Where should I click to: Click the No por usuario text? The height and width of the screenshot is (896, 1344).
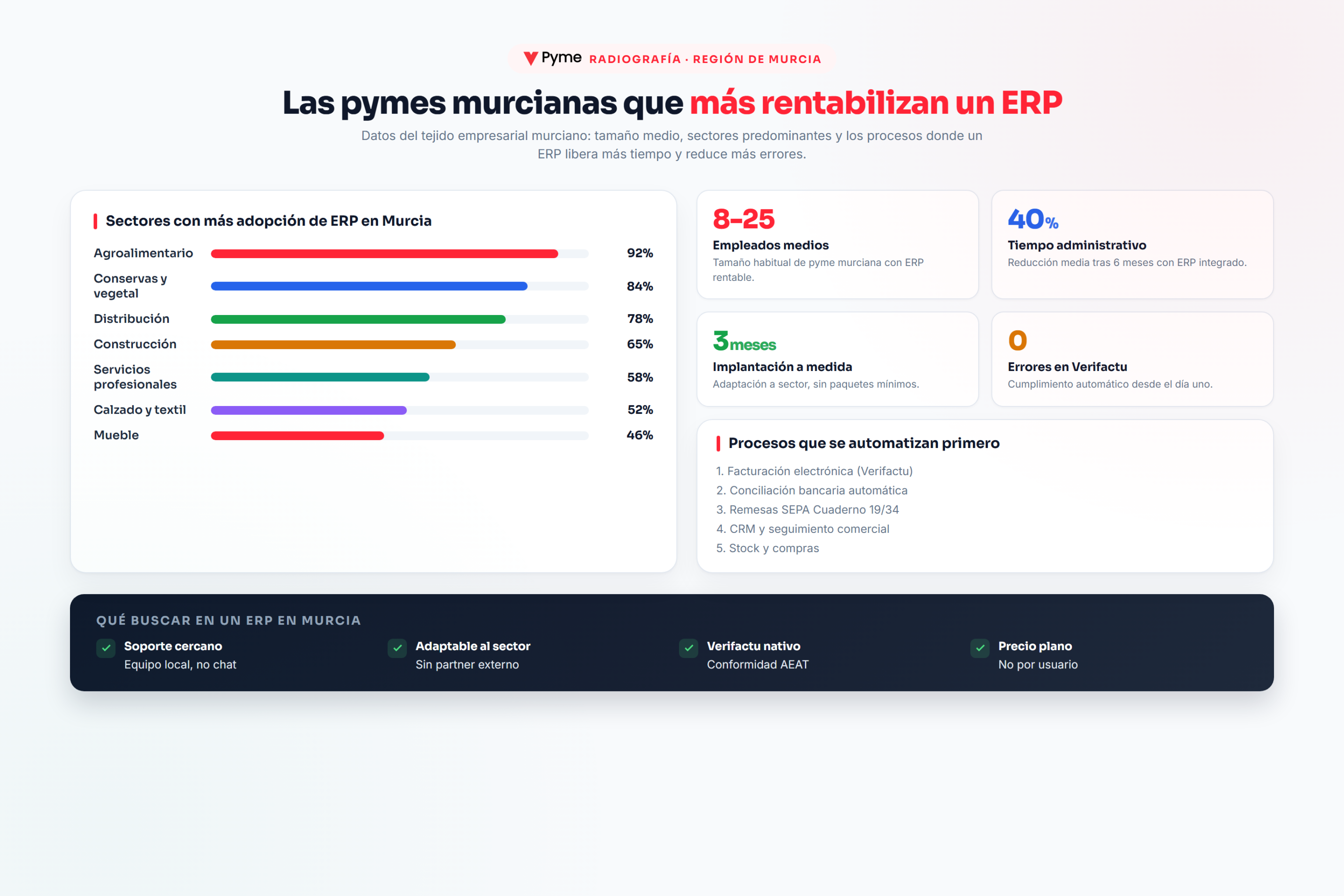[1038, 665]
